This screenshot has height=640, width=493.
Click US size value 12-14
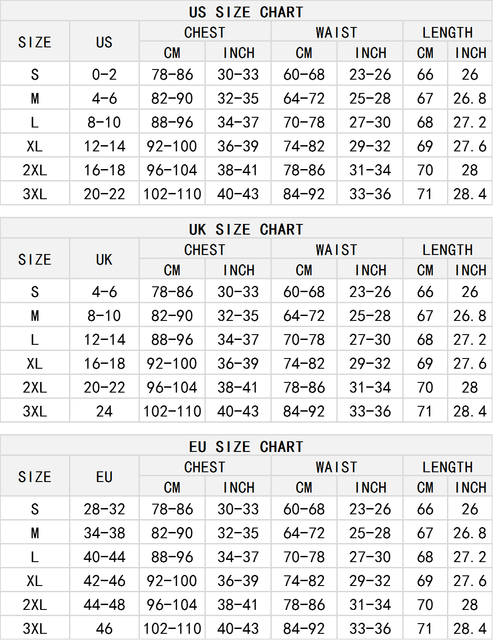(104, 146)
